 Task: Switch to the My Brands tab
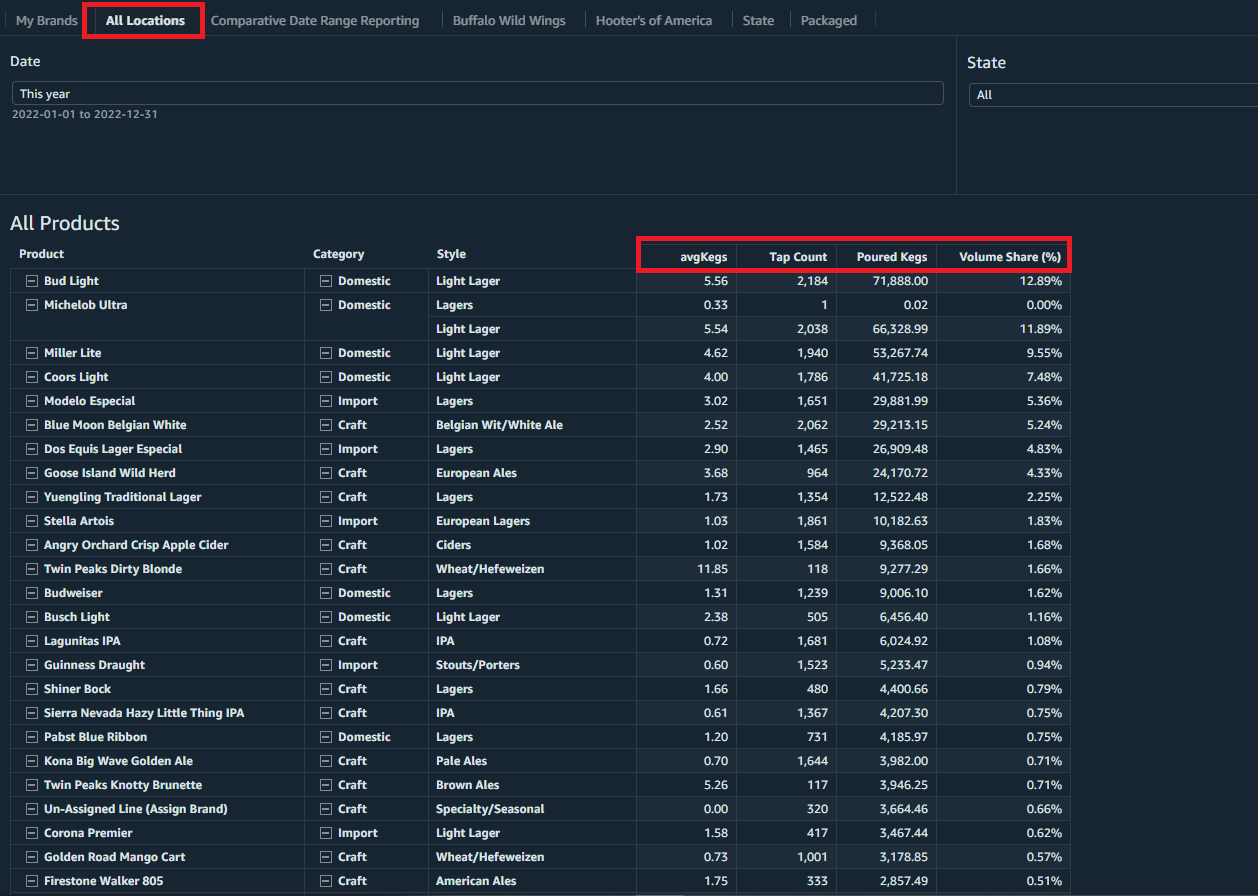point(46,20)
